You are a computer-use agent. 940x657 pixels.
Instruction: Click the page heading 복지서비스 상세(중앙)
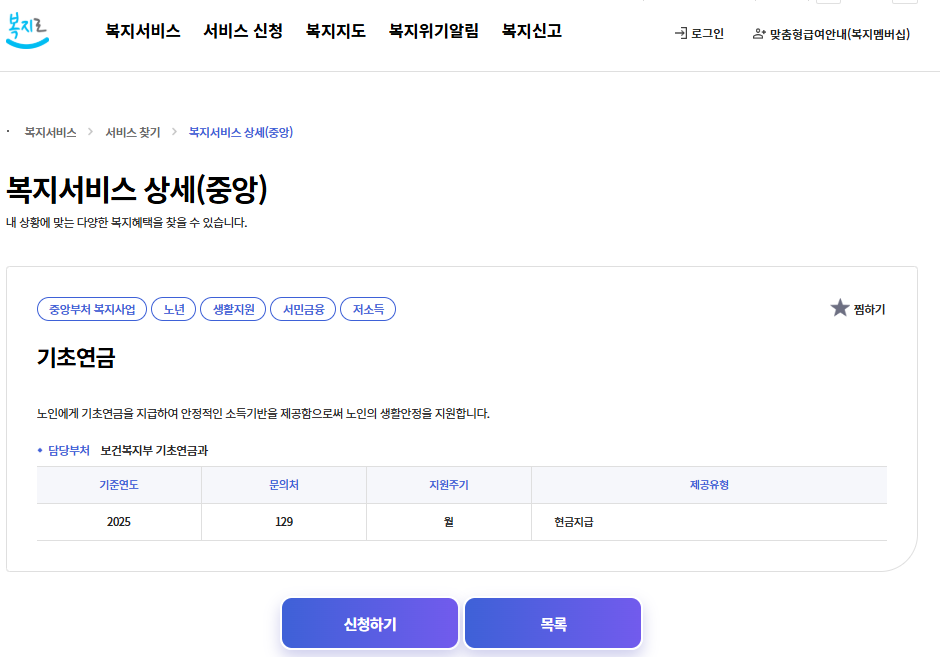coord(137,189)
